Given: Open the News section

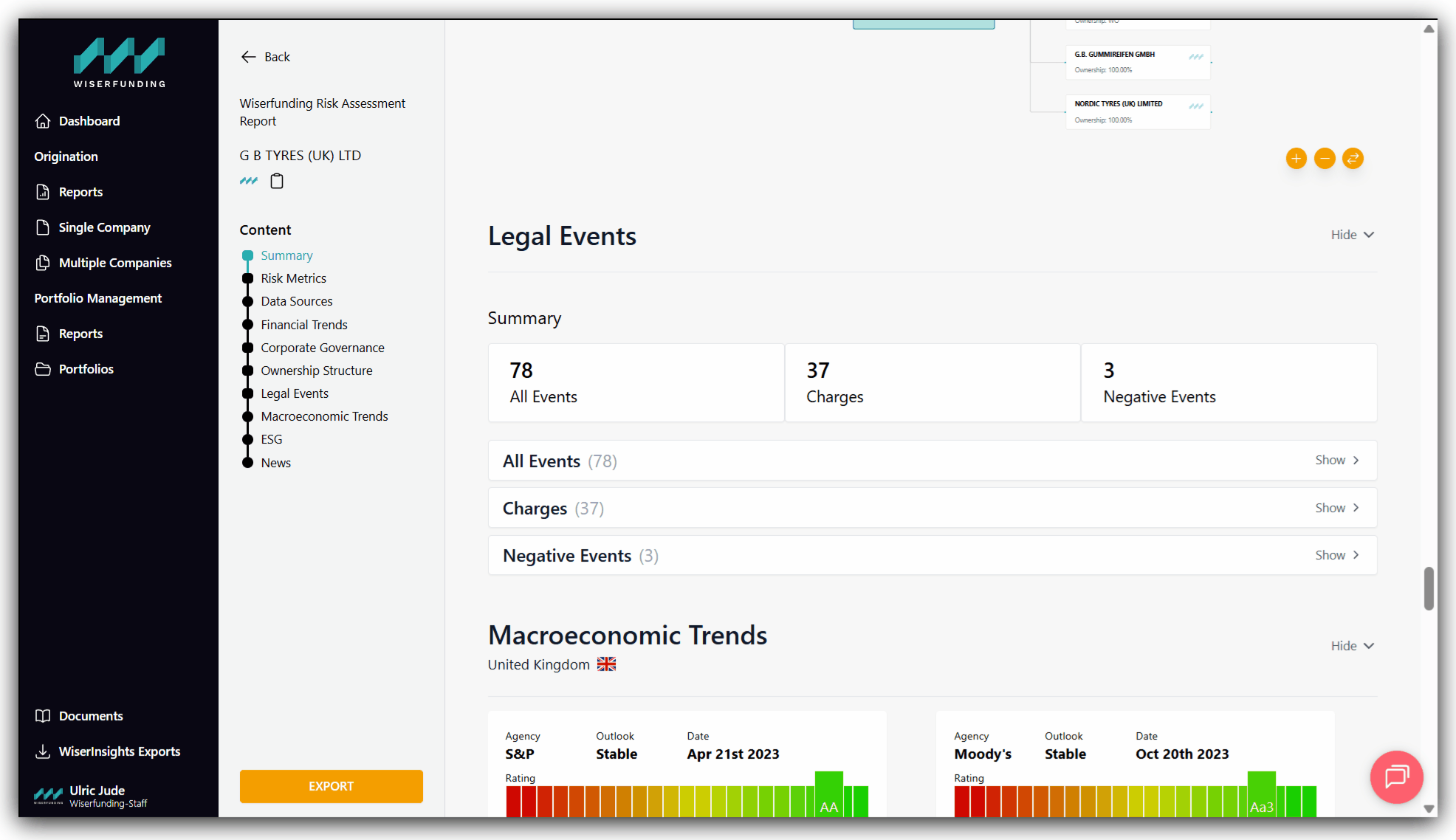Looking at the screenshot, I should [x=275, y=463].
